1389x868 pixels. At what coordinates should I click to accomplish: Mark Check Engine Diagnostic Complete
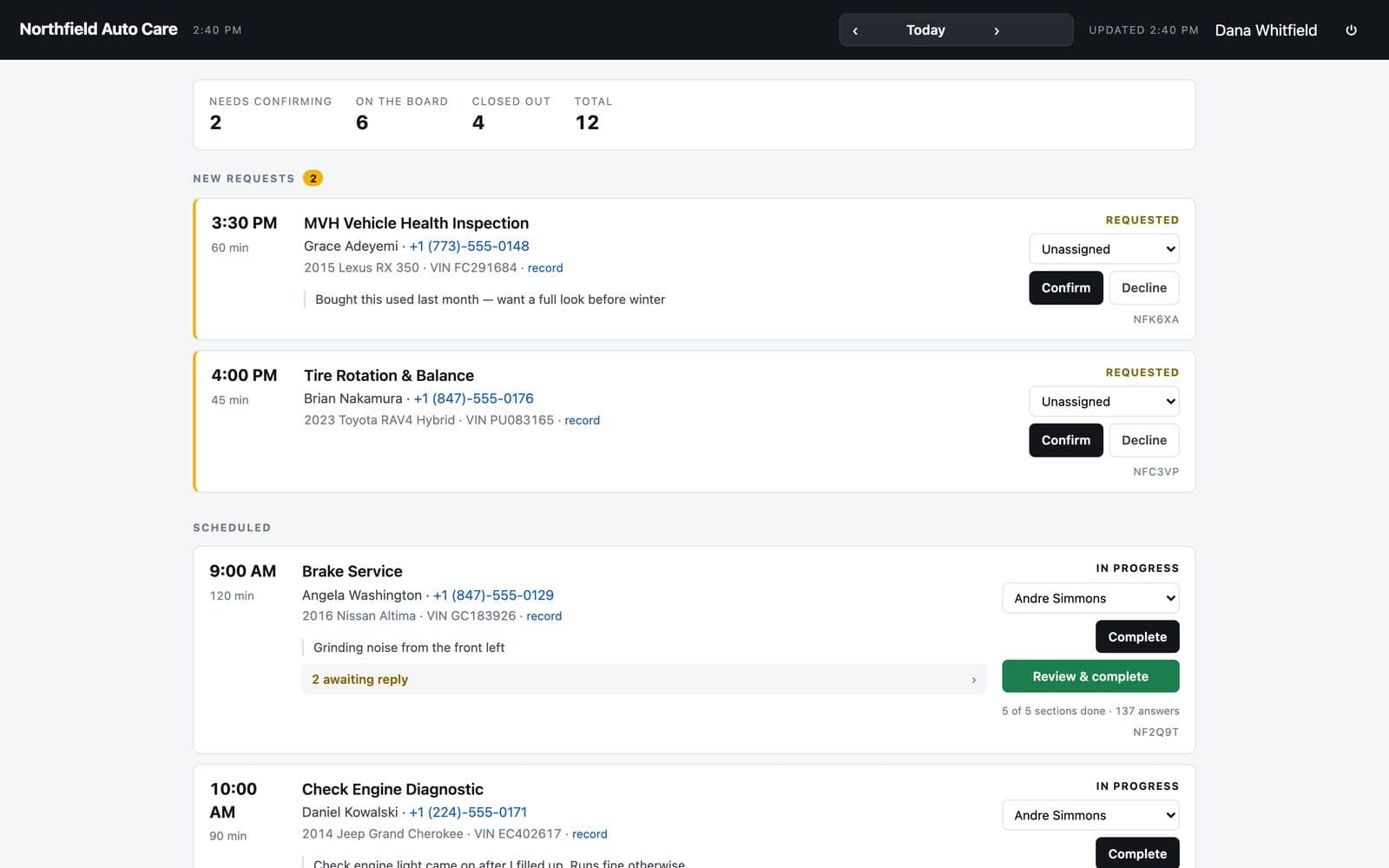(1137, 853)
